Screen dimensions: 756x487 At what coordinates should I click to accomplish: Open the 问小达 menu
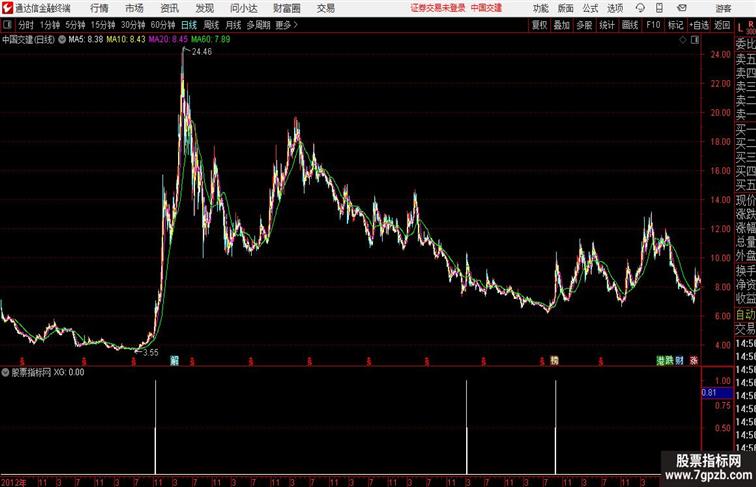click(x=244, y=8)
